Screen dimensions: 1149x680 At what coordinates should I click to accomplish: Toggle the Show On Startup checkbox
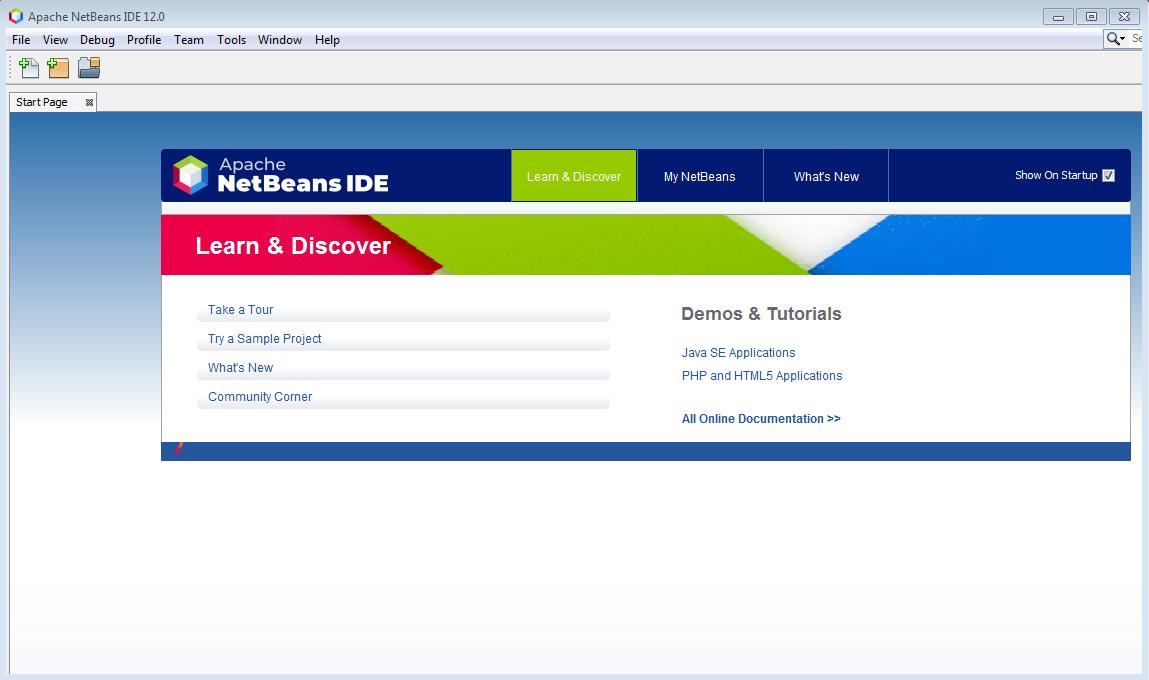pos(1109,175)
